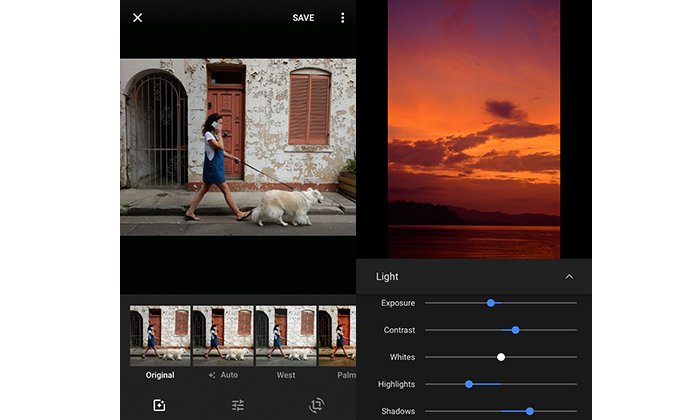Screen dimensions: 700x420
Task: Click the Highlights slider handle
Action: [x=469, y=384]
